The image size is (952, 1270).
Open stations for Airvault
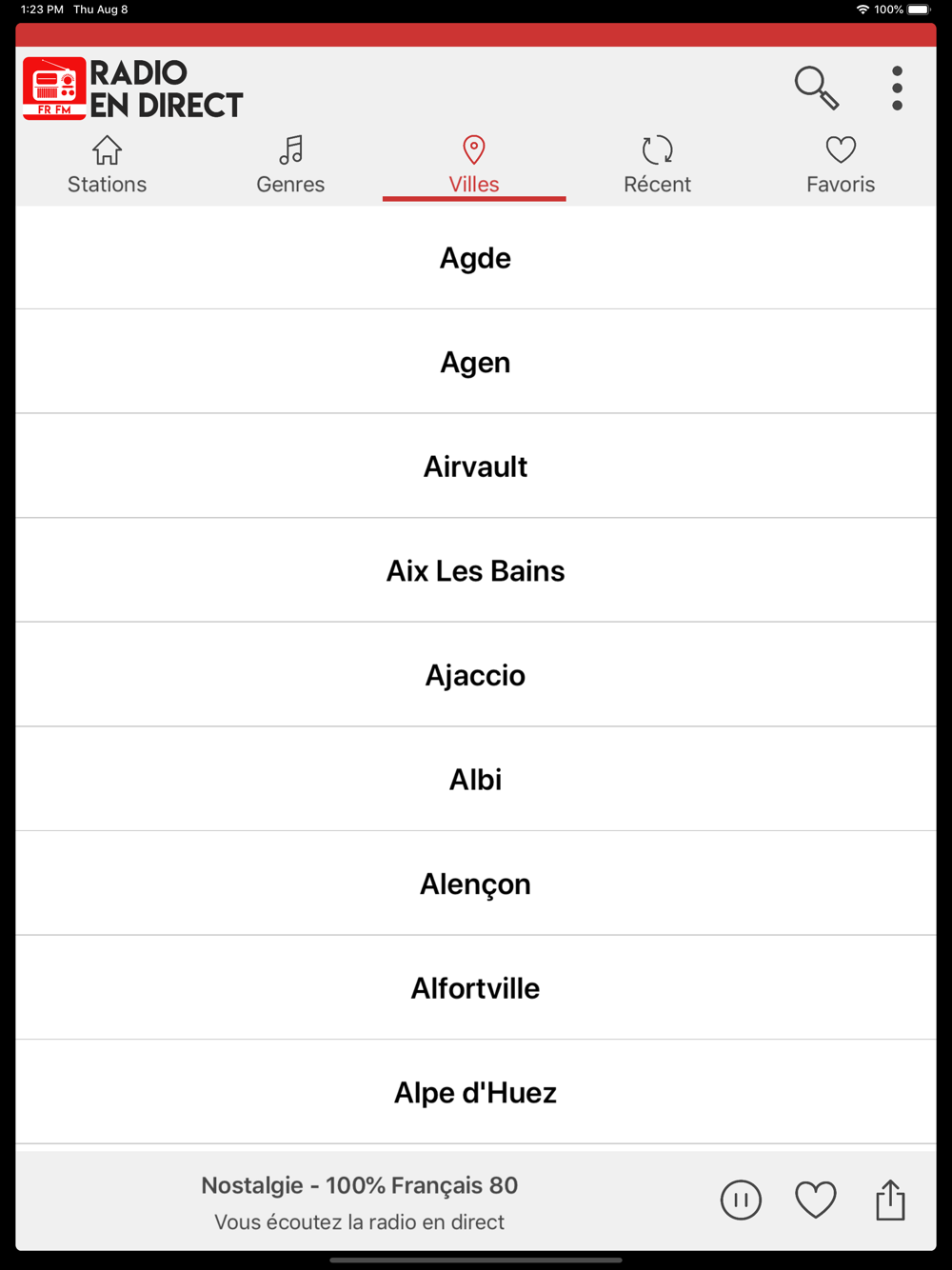475,466
